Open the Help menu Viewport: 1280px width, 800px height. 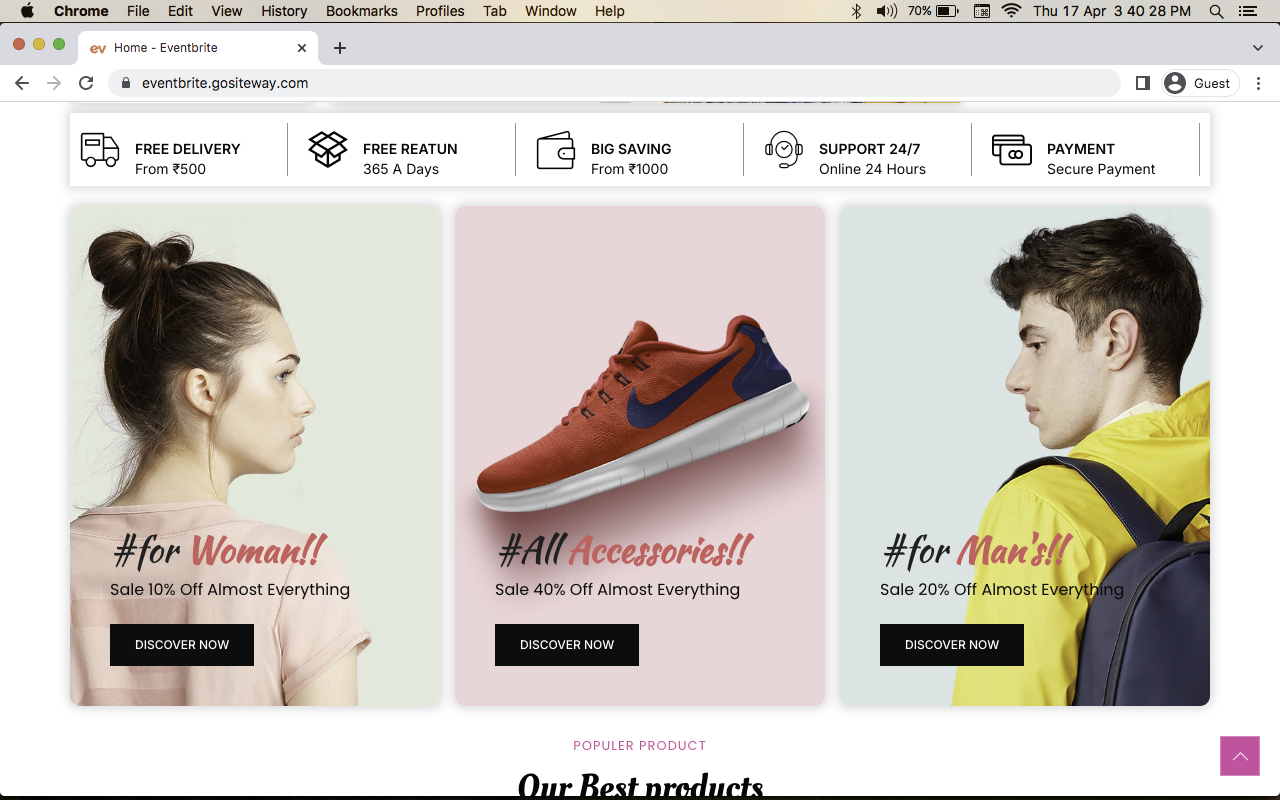(x=609, y=11)
